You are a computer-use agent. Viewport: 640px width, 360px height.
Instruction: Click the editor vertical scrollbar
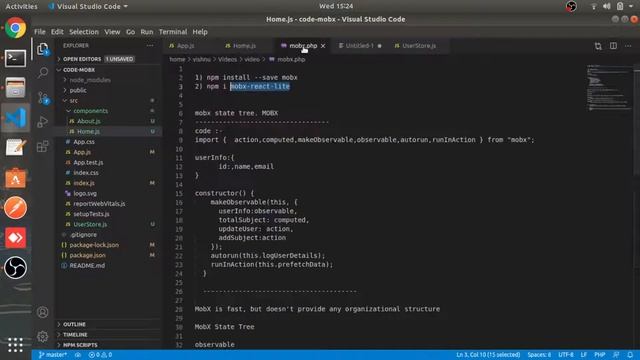637,122
